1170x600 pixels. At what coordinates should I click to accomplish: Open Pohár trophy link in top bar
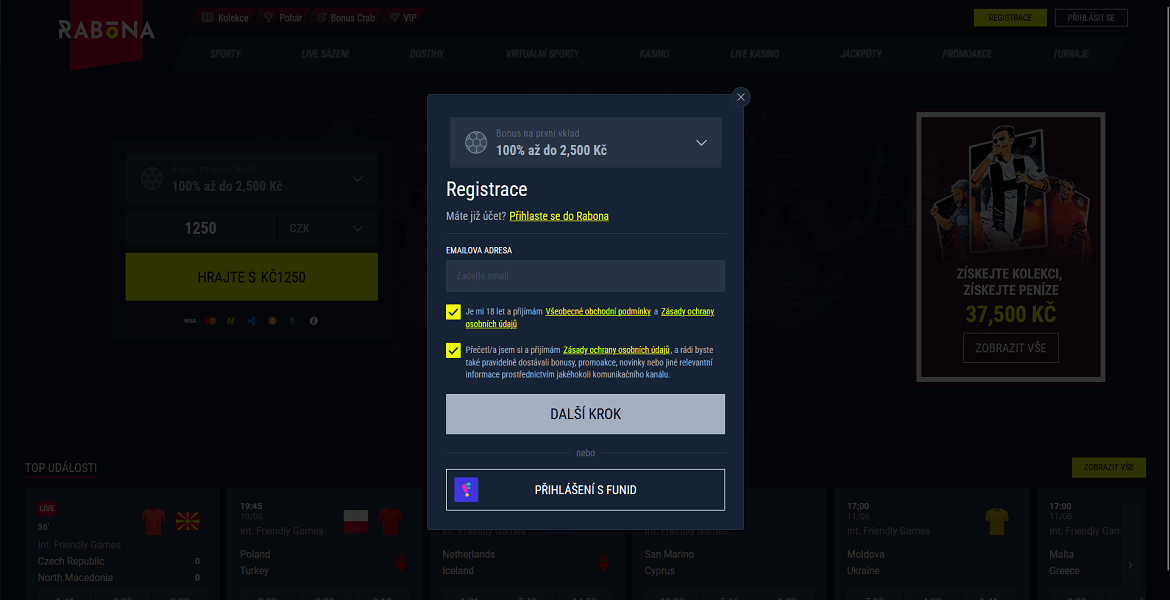click(284, 18)
